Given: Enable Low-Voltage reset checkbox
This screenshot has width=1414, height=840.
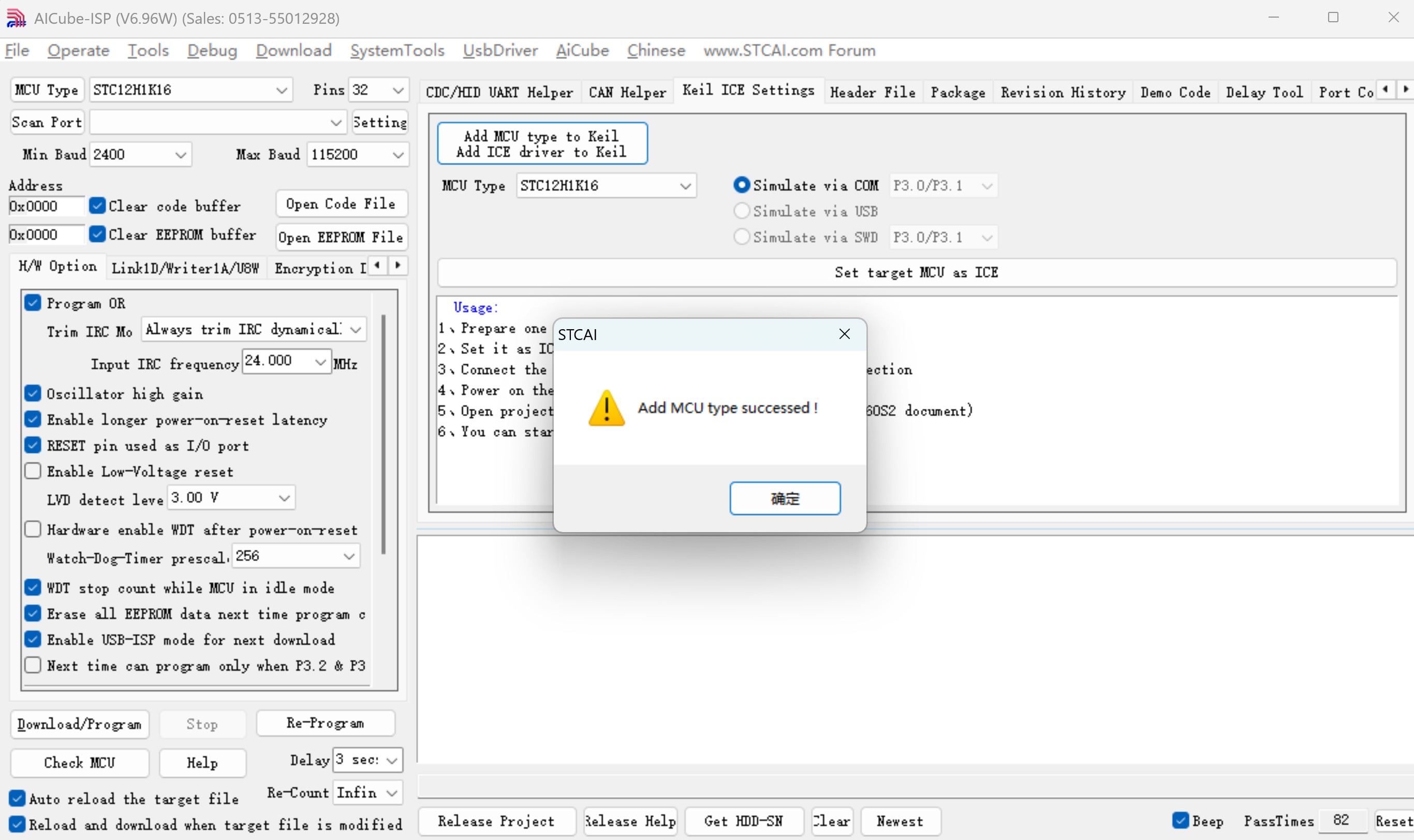Looking at the screenshot, I should point(33,471).
